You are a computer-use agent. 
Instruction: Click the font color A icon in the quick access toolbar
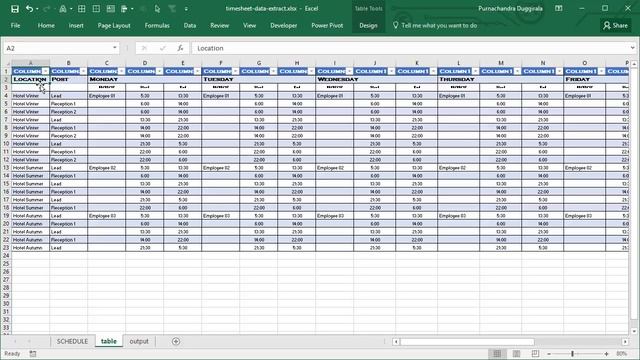tap(63, 9)
